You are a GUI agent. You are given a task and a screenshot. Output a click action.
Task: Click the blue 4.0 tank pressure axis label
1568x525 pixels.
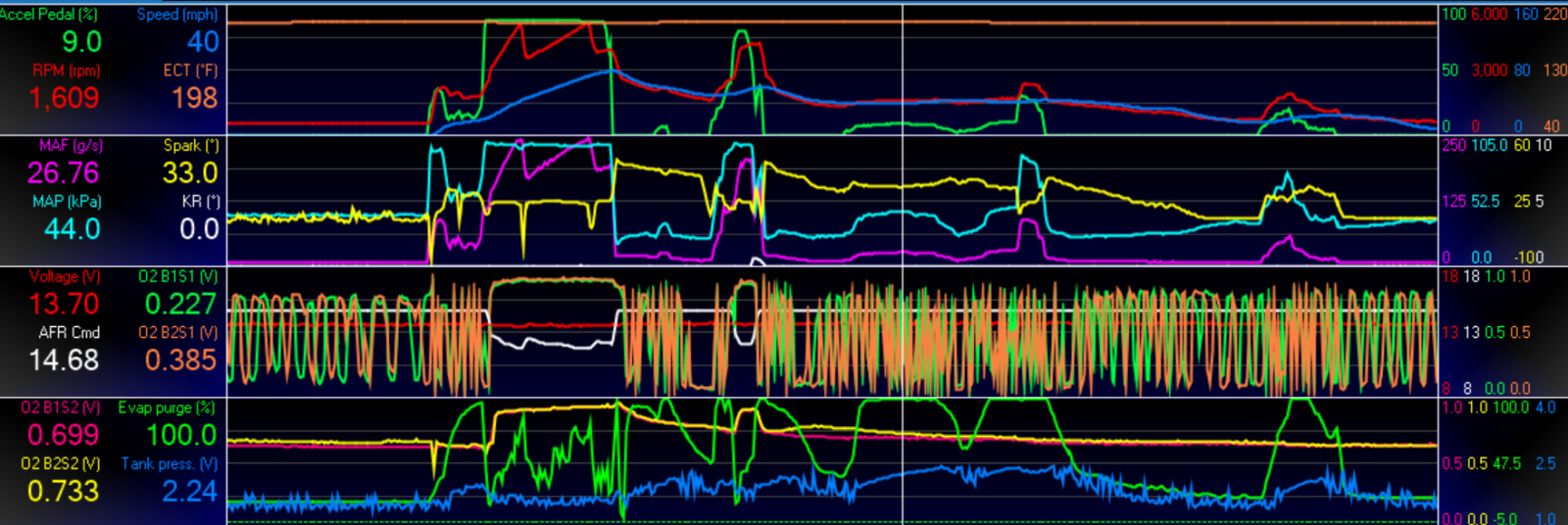pos(1545,407)
